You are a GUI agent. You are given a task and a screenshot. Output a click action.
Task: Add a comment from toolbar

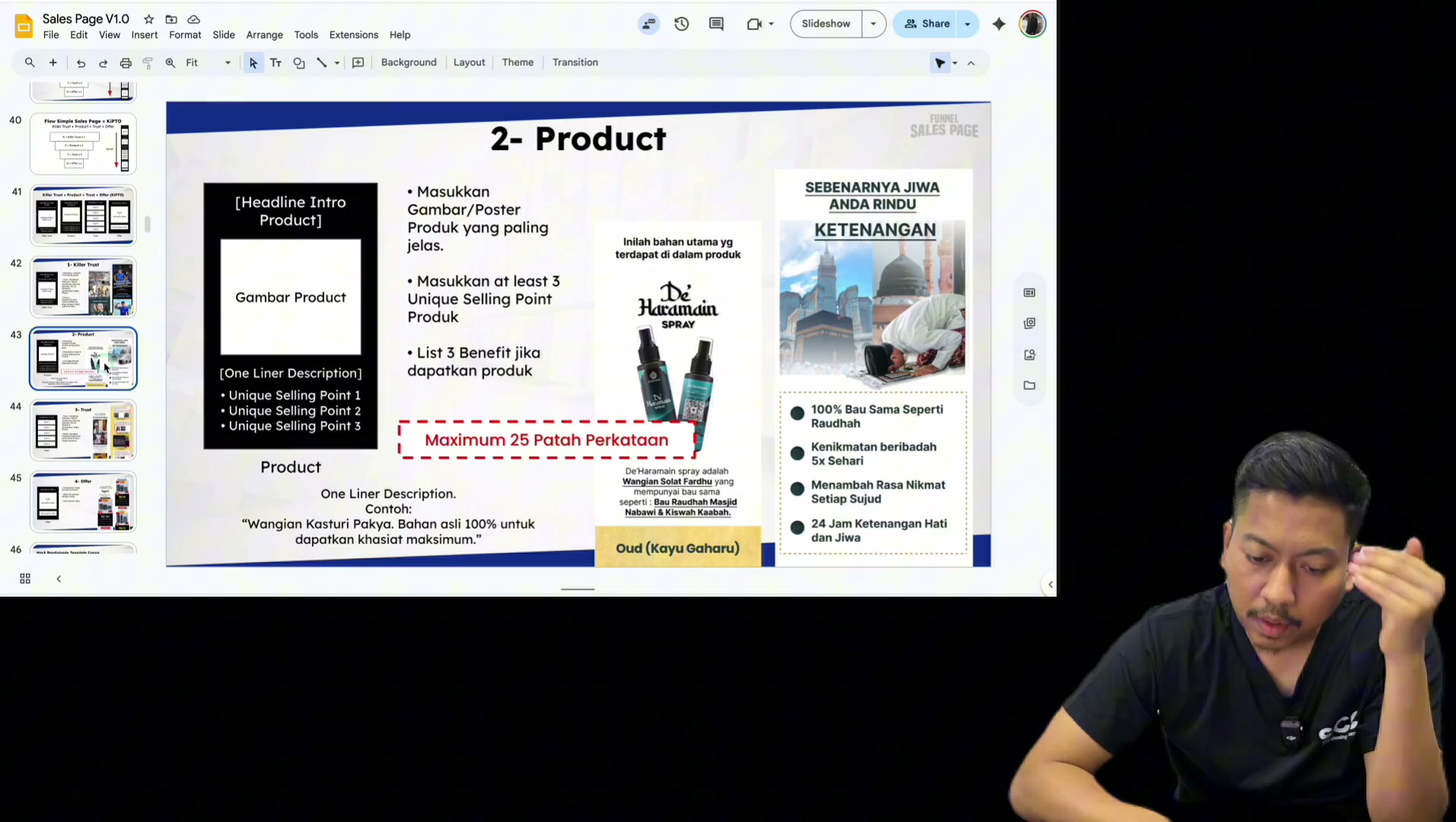pos(358,63)
